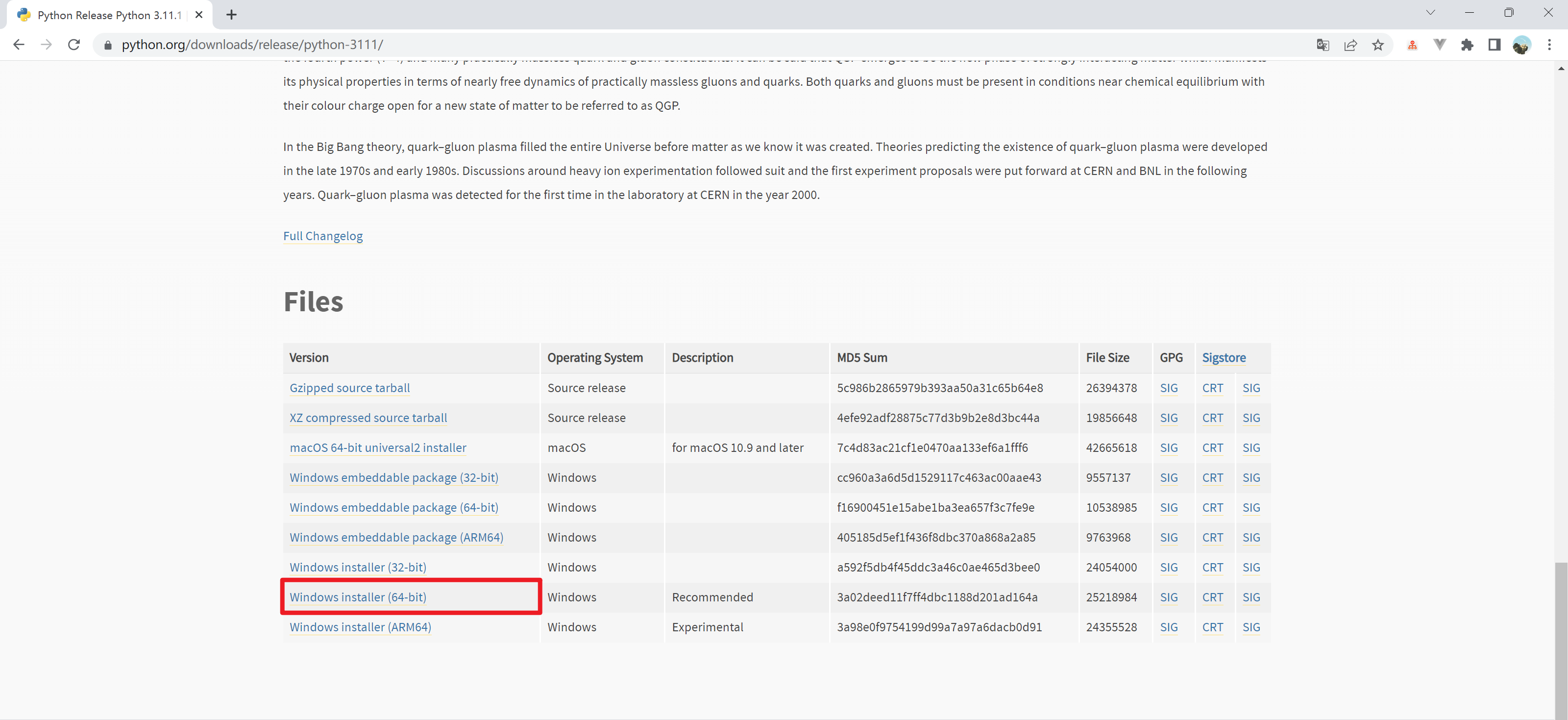
Task: Go forward to next page
Action: point(46,45)
